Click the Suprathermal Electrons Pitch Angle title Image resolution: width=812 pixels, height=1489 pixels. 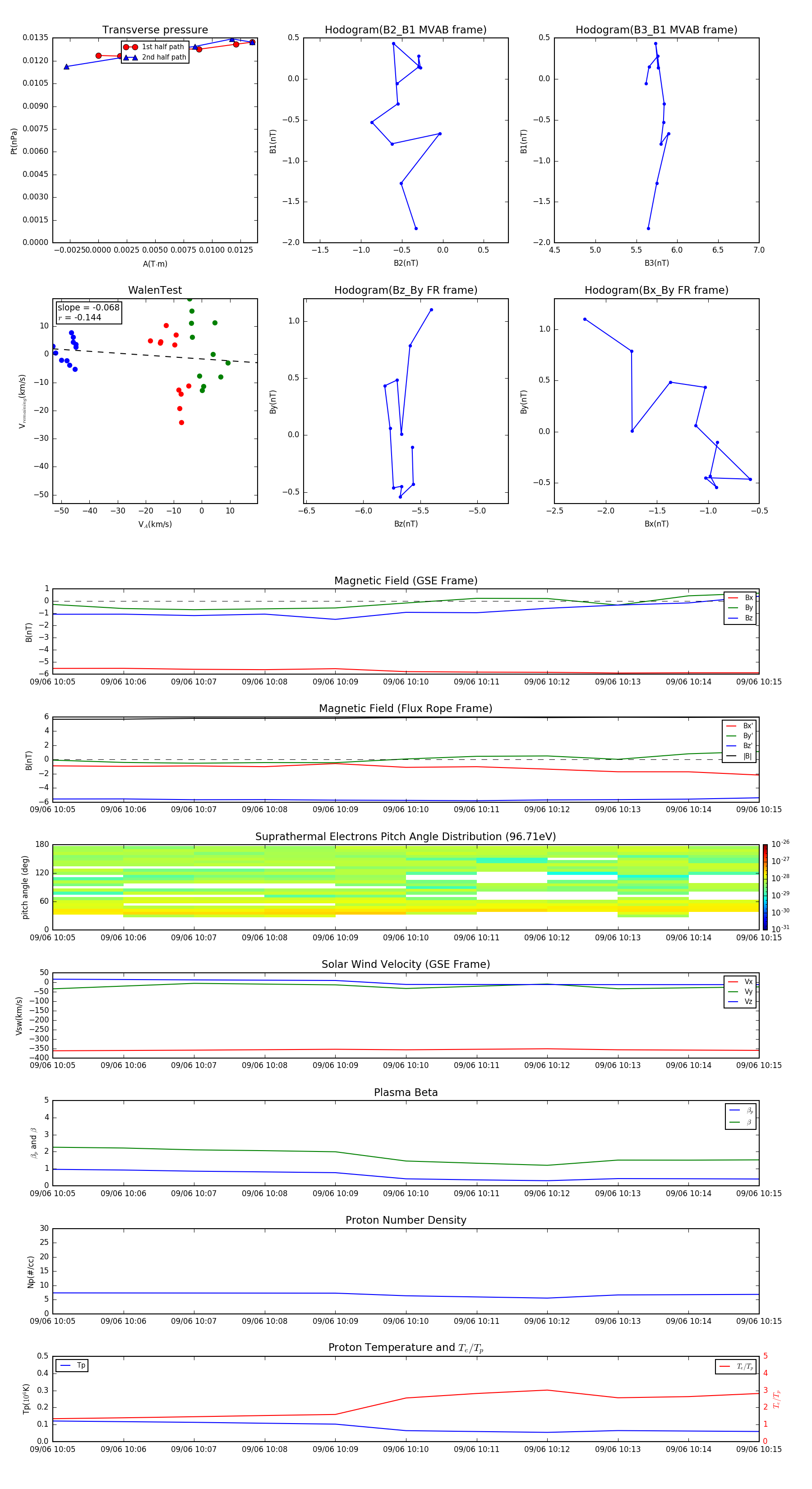406,837
